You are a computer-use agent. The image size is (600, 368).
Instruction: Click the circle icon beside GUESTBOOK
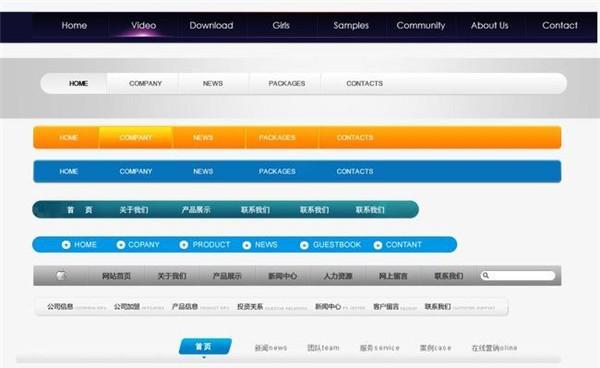(304, 245)
